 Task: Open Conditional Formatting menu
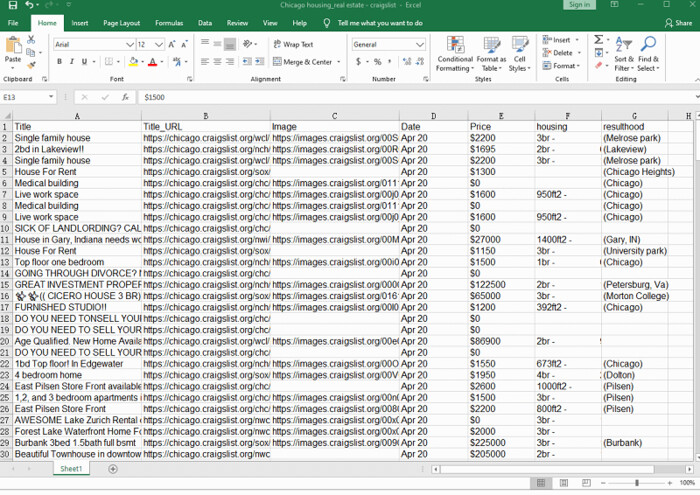tap(455, 54)
